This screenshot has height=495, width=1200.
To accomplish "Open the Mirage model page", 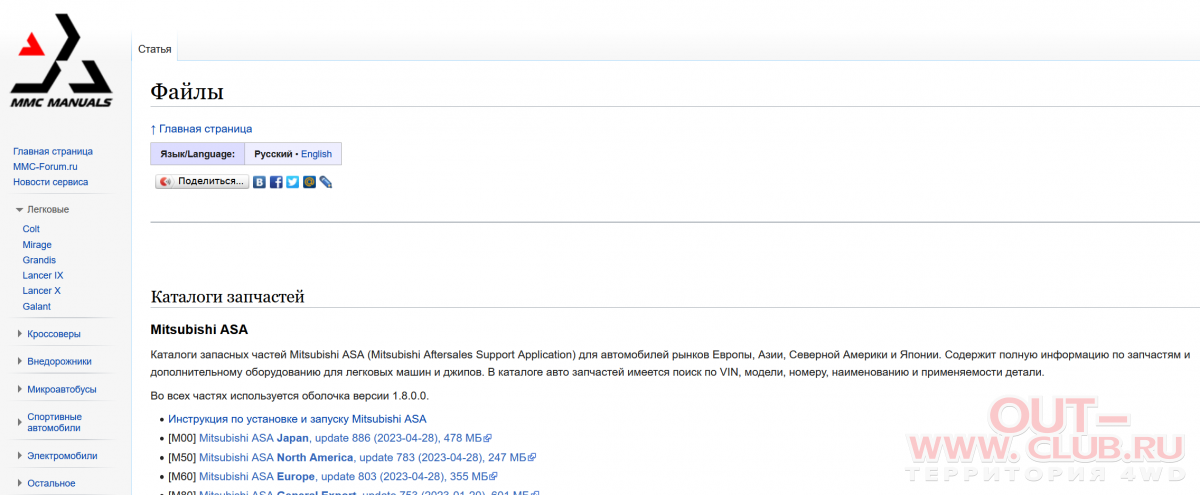I will (37, 244).
